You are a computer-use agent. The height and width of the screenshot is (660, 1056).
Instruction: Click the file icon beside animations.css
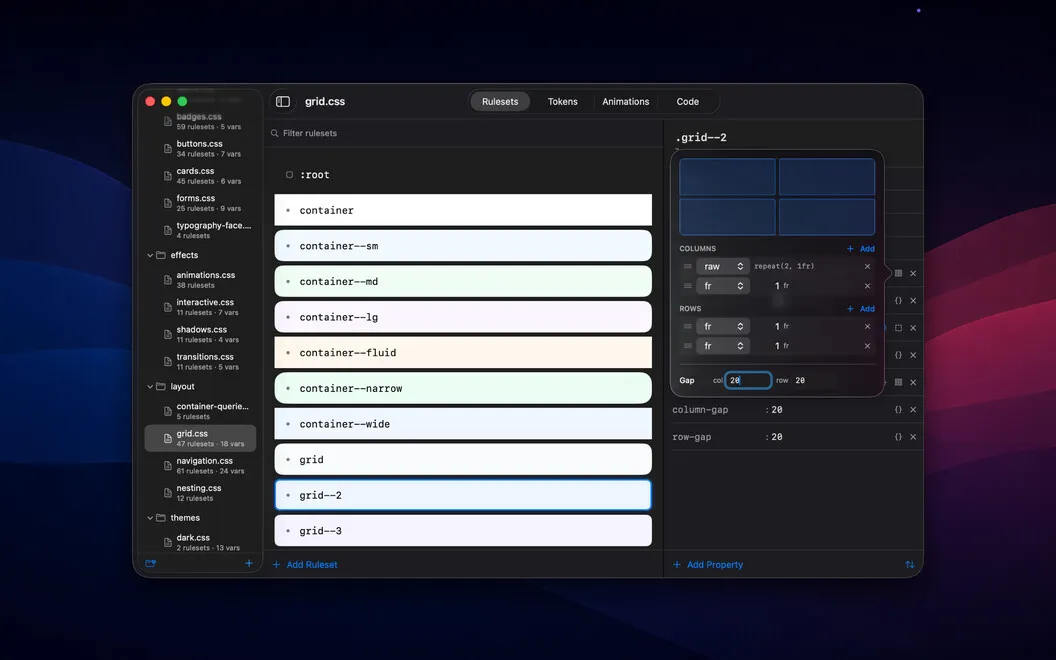tap(168, 280)
